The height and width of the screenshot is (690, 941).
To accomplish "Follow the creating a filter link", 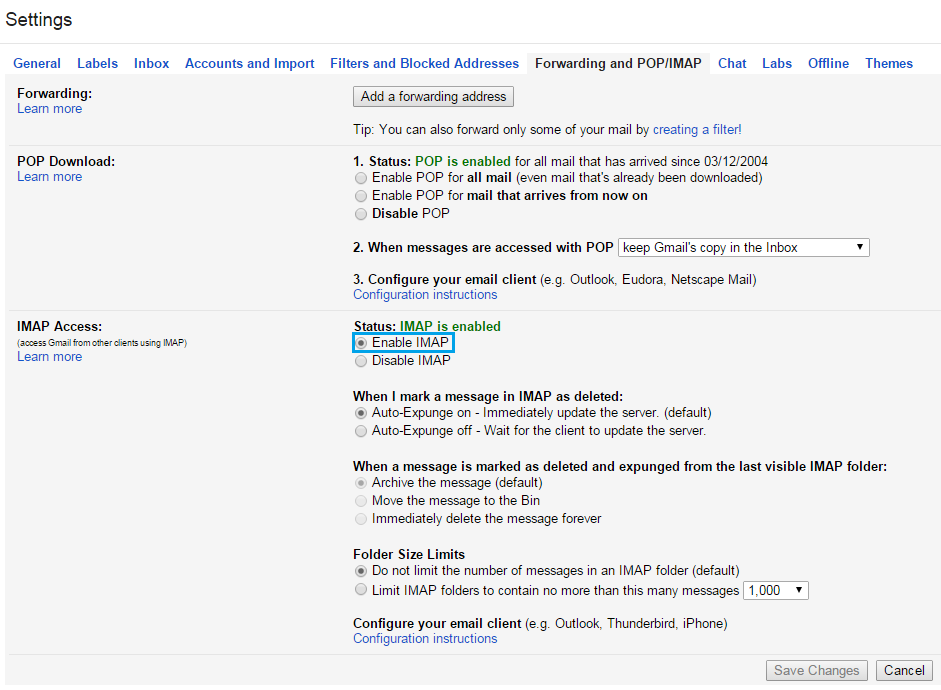I will 697,129.
